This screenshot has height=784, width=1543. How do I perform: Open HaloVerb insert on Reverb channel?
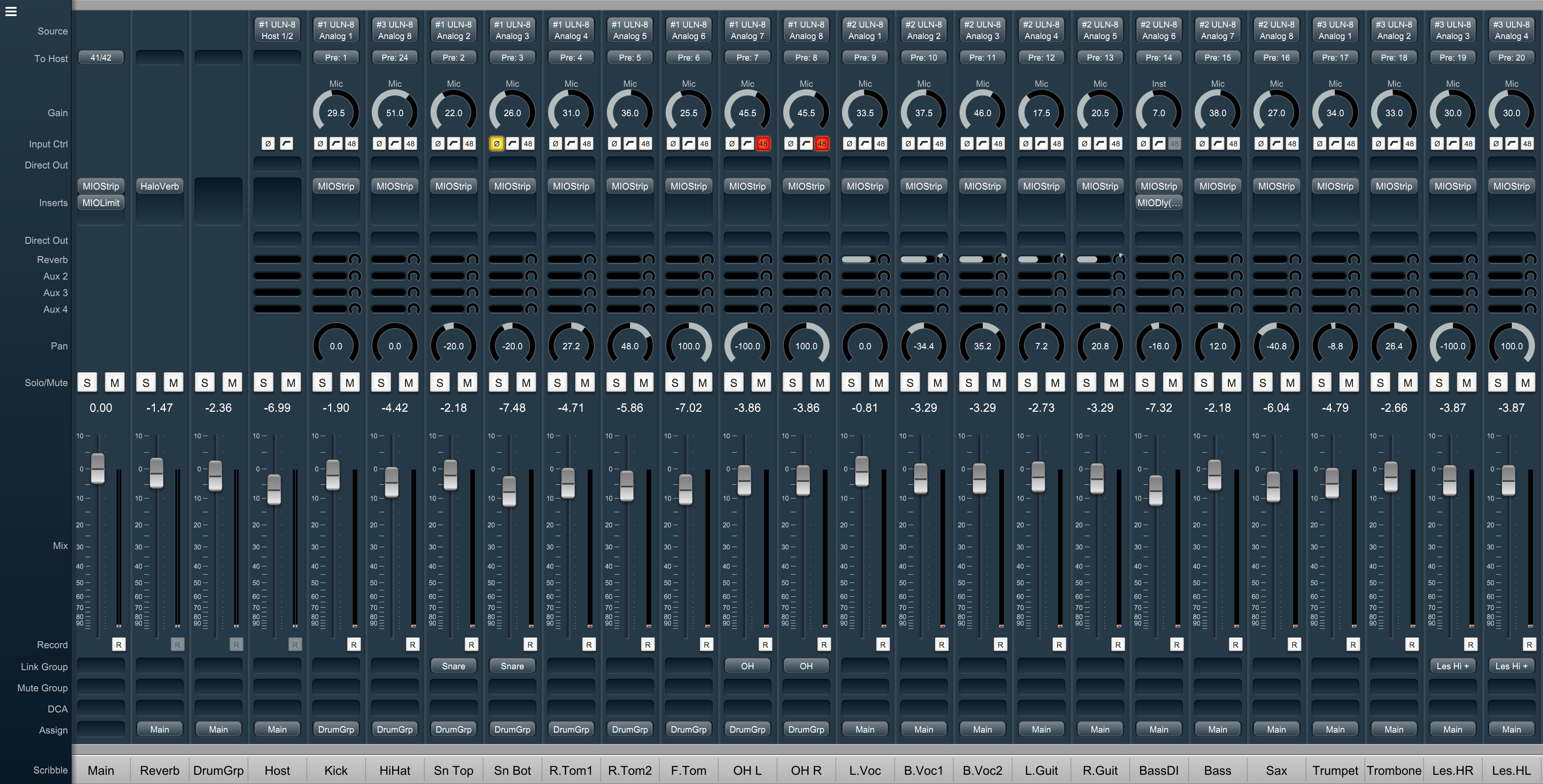(x=159, y=186)
